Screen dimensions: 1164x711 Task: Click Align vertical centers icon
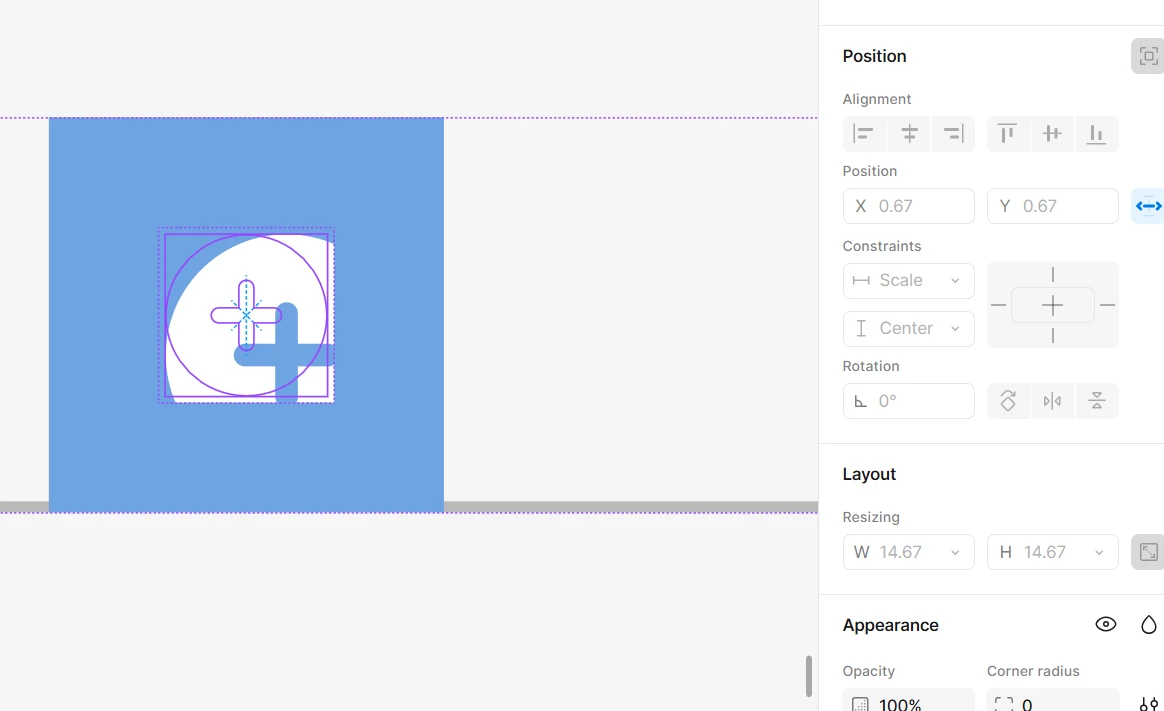[1052, 134]
